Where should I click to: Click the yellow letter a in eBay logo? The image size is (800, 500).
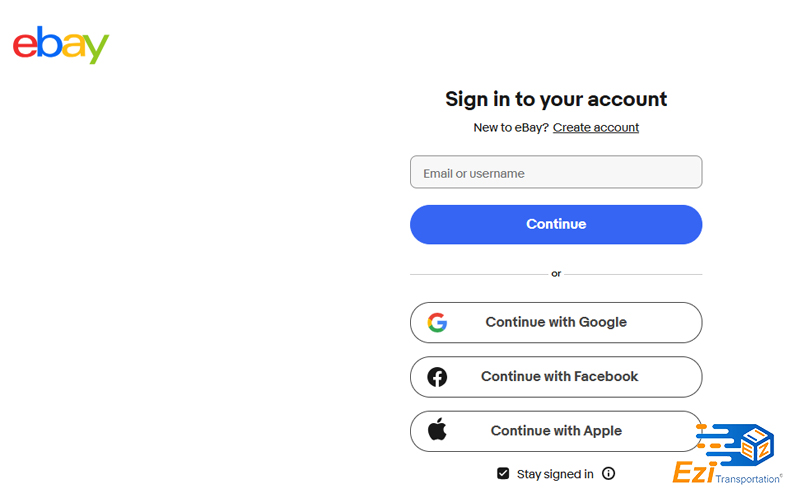tap(73, 45)
